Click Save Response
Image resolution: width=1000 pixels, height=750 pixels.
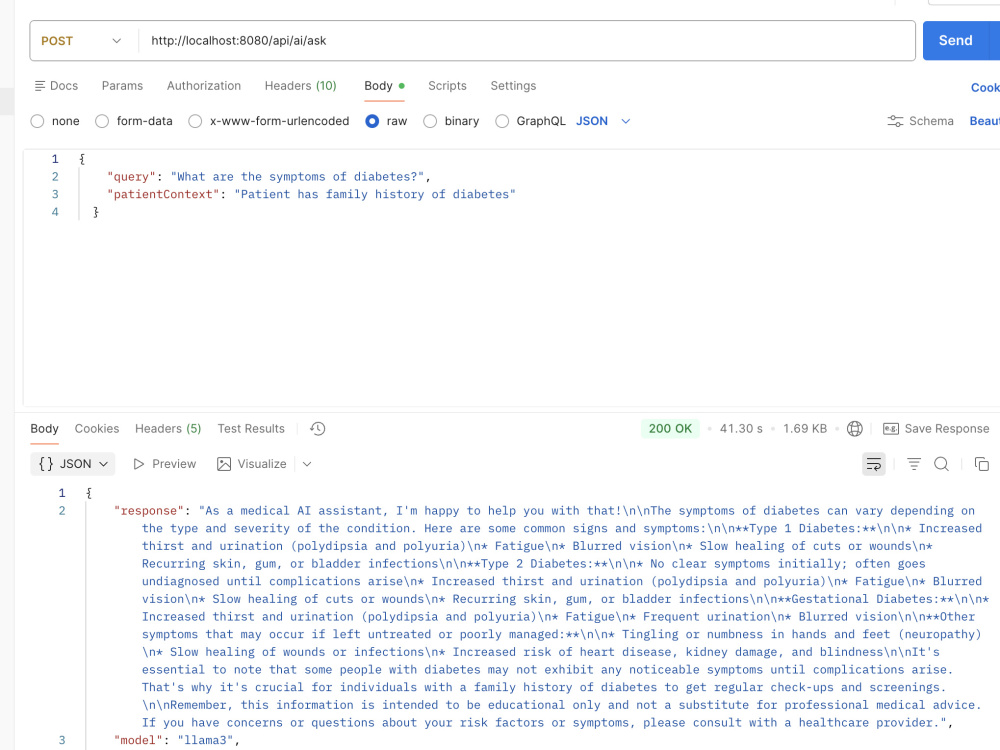tap(936, 429)
